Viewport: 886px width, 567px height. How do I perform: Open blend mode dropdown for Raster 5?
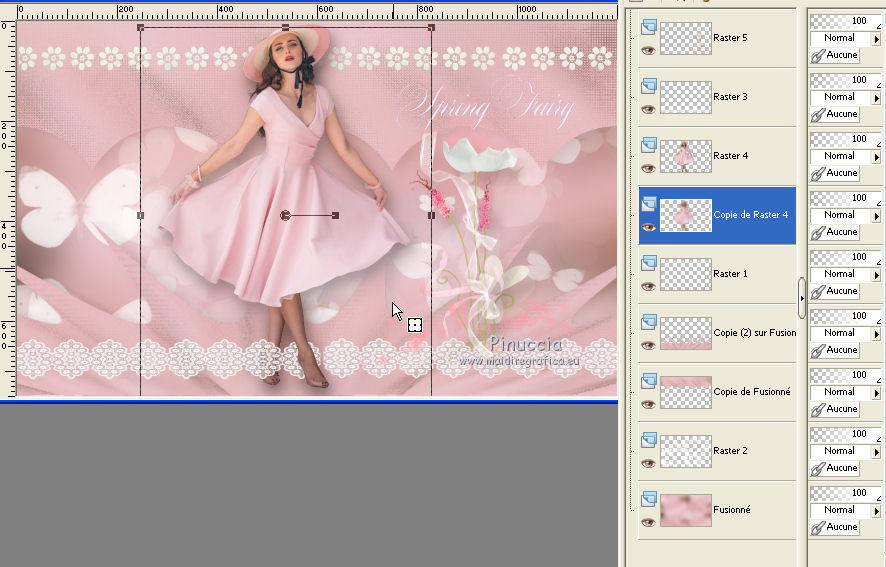[877, 38]
